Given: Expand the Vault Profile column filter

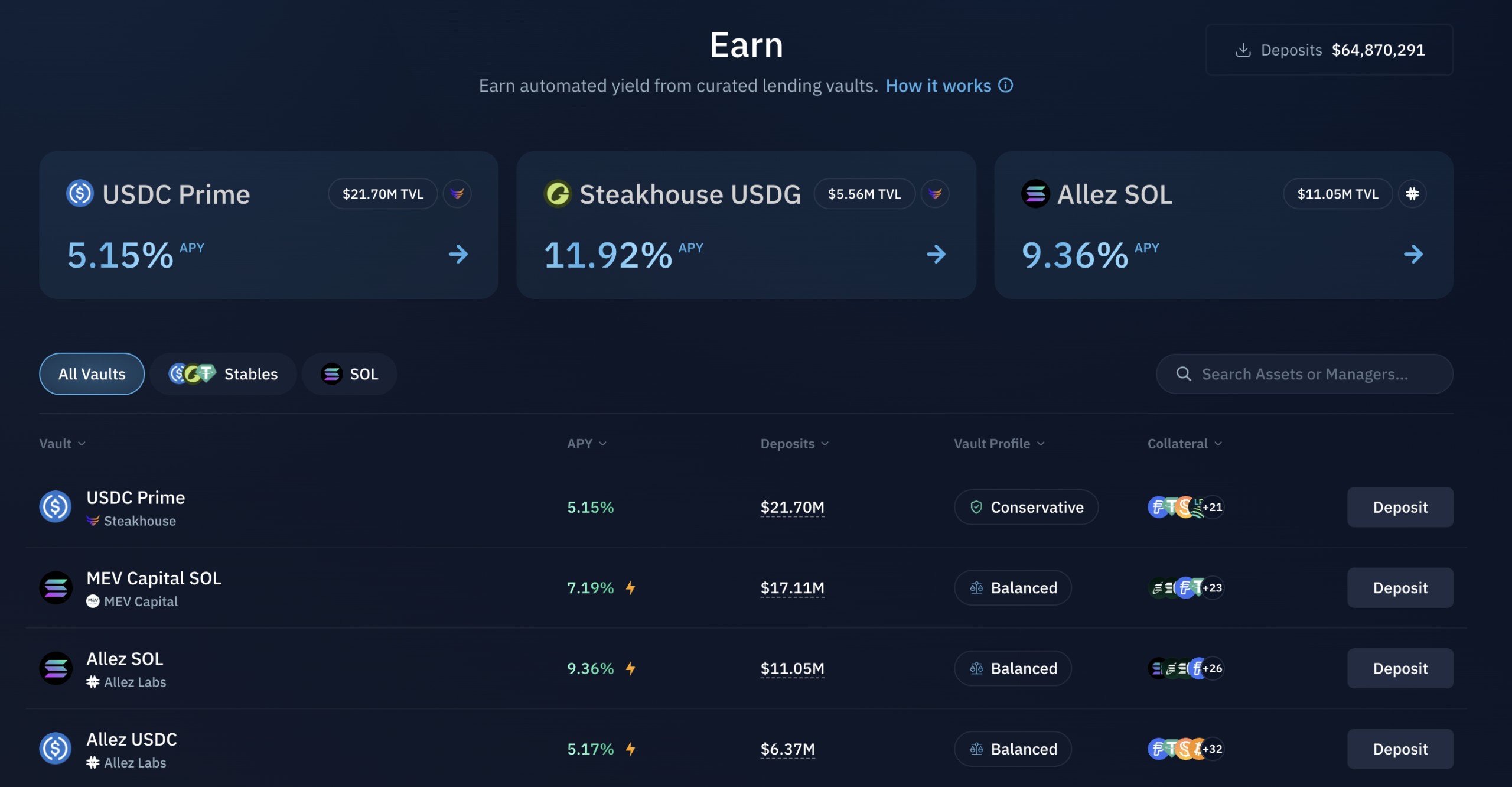Looking at the screenshot, I should pyautogui.click(x=999, y=444).
